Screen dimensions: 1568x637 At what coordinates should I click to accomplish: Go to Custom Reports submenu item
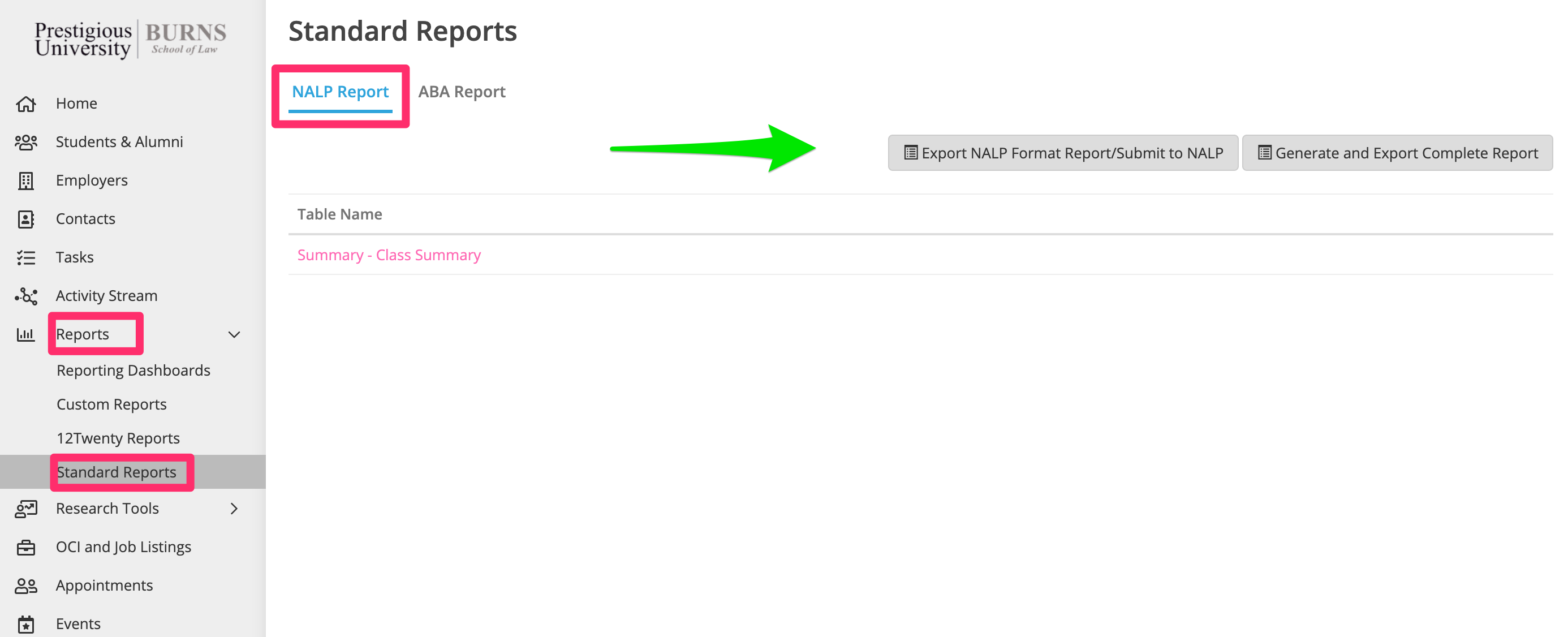[x=111, y=404]
